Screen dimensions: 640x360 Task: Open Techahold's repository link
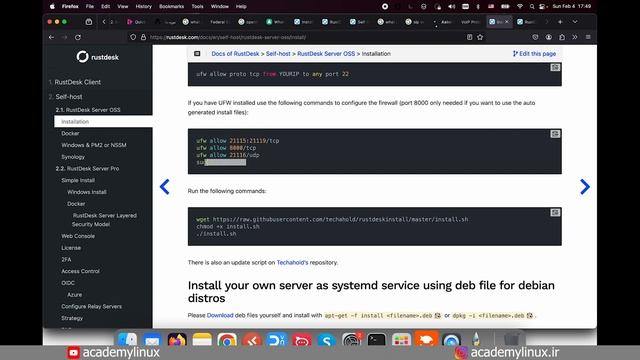pos(292,262)
